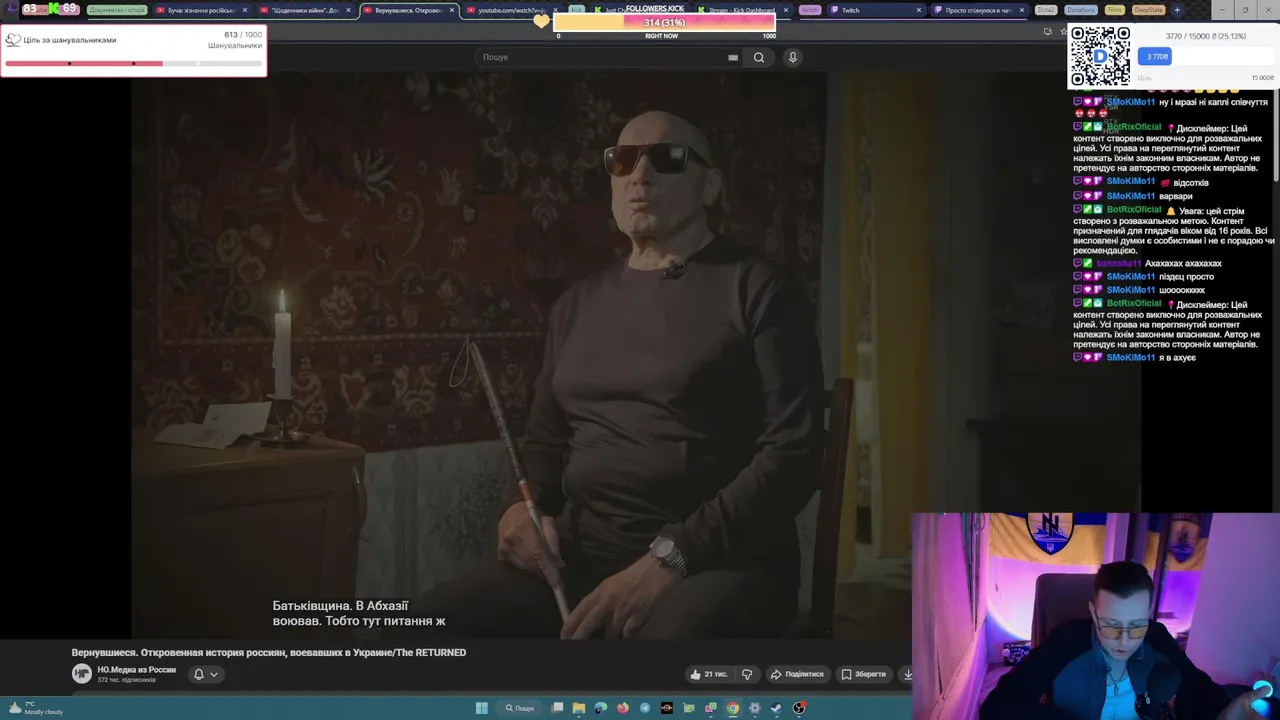Image resolution: width=1280 pixels, height=720 pixels.
Task: Open Steam from the taskbar
Action: pos(777,708)
